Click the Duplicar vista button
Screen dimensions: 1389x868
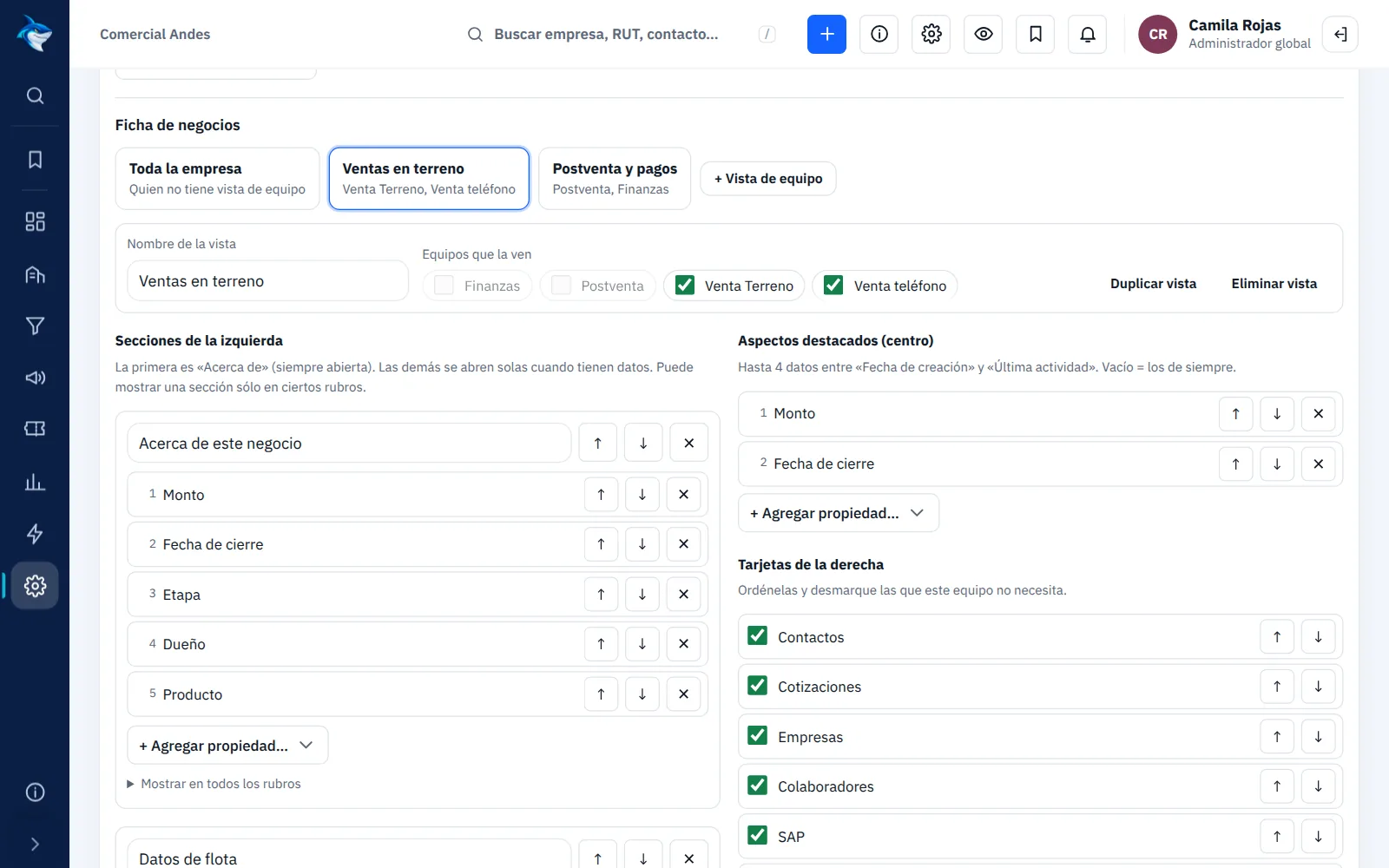pyautogui.click(x=1153, y=284)
